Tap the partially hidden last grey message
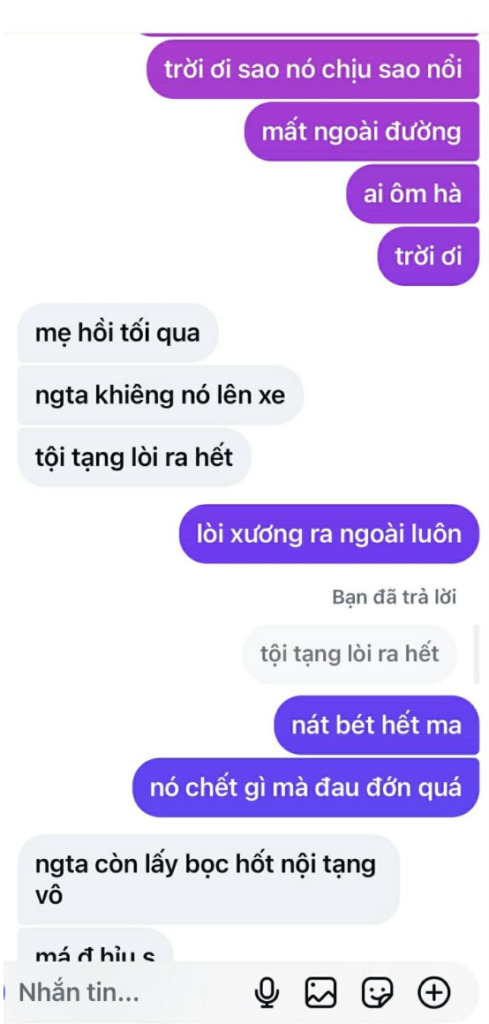This screenshot has height=1024, width=489. pos(94,947)
